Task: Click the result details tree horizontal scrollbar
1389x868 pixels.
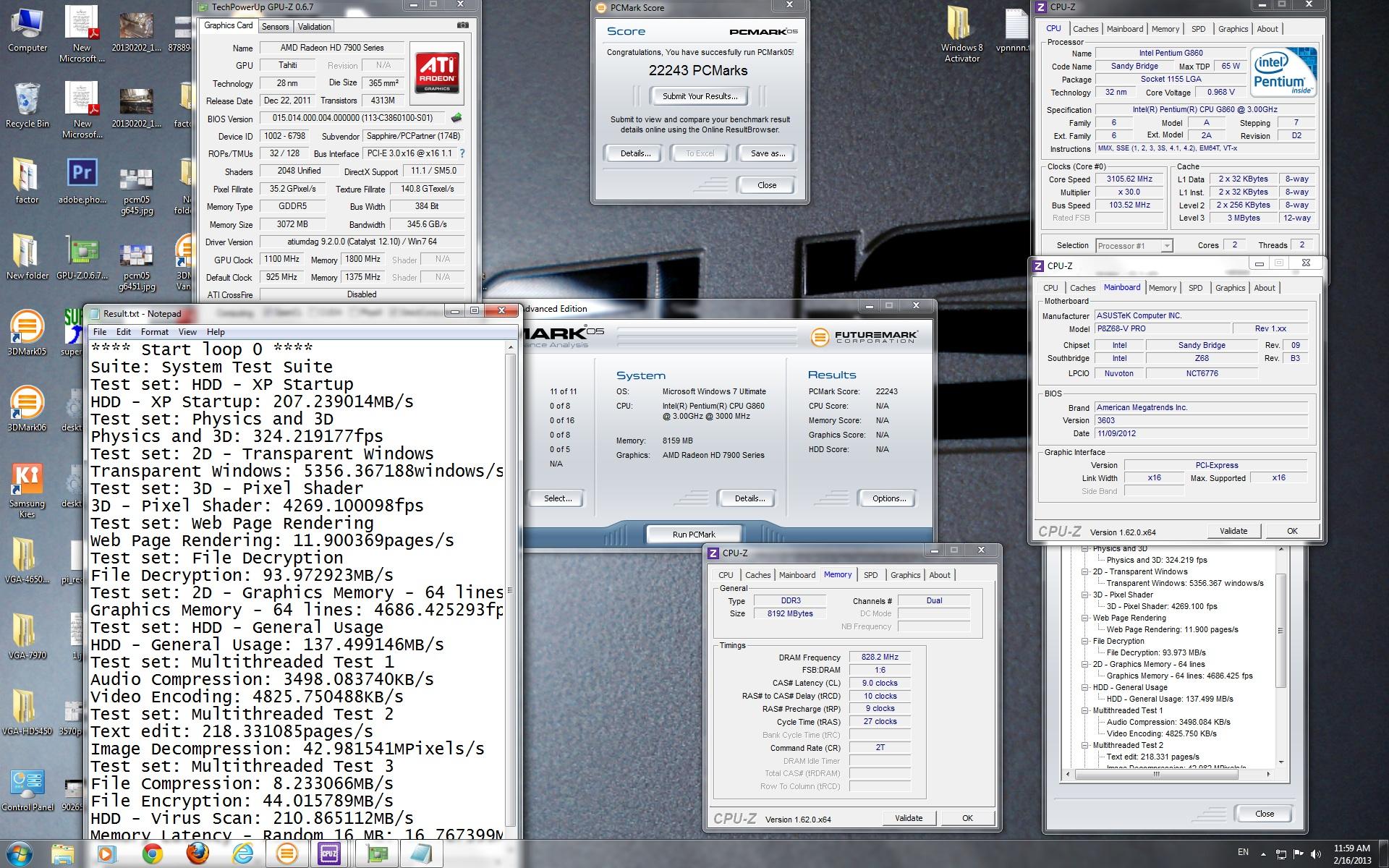Action: coord(1168,774)
